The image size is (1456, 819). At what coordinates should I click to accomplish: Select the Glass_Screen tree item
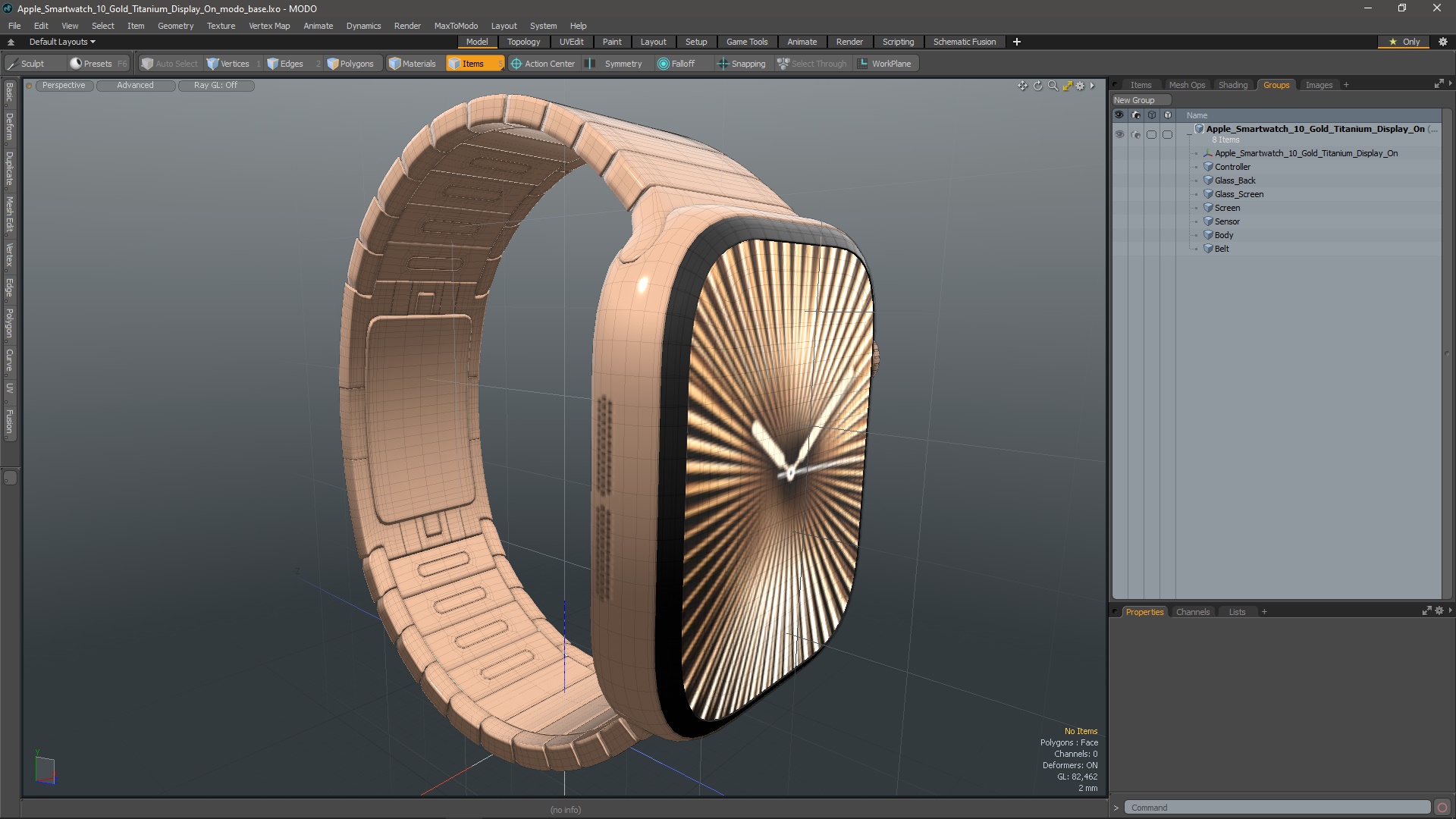pyautogui.click(x=1239, y=194)
